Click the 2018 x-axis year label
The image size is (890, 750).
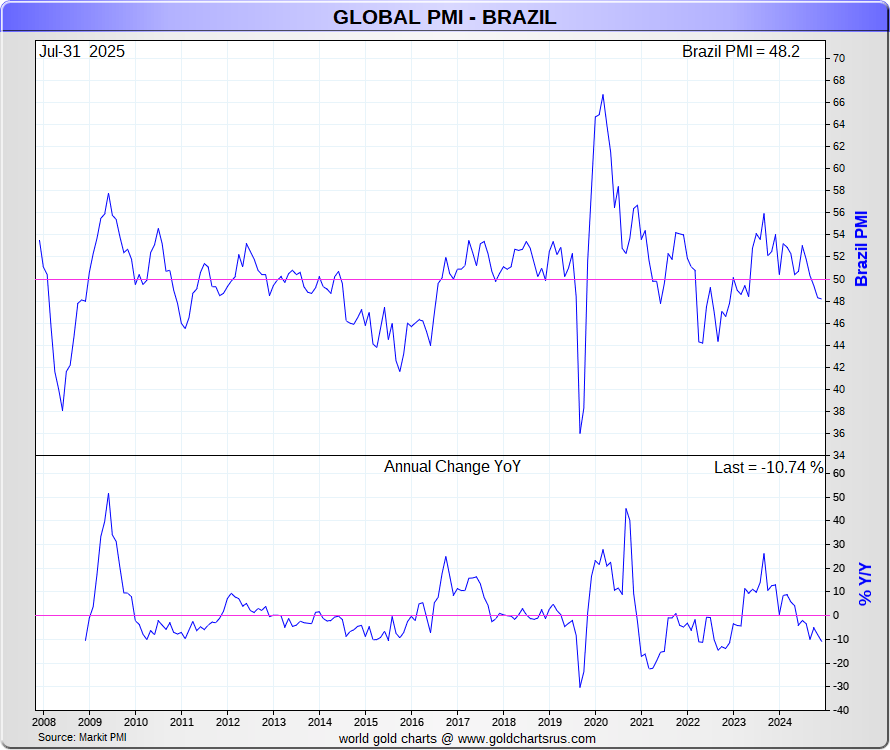pos(503,722)
